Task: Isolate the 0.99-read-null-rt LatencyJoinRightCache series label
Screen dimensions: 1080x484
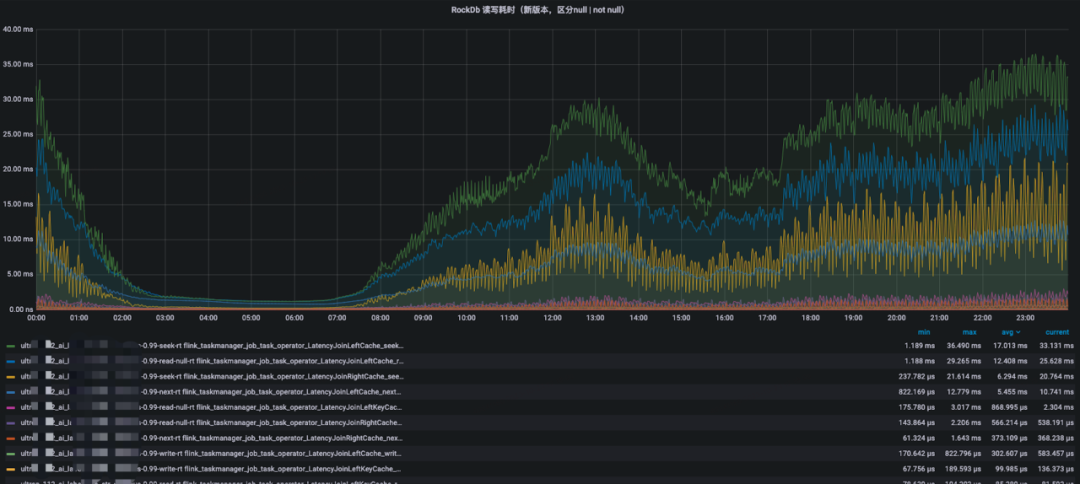Action: click(212, 422)
